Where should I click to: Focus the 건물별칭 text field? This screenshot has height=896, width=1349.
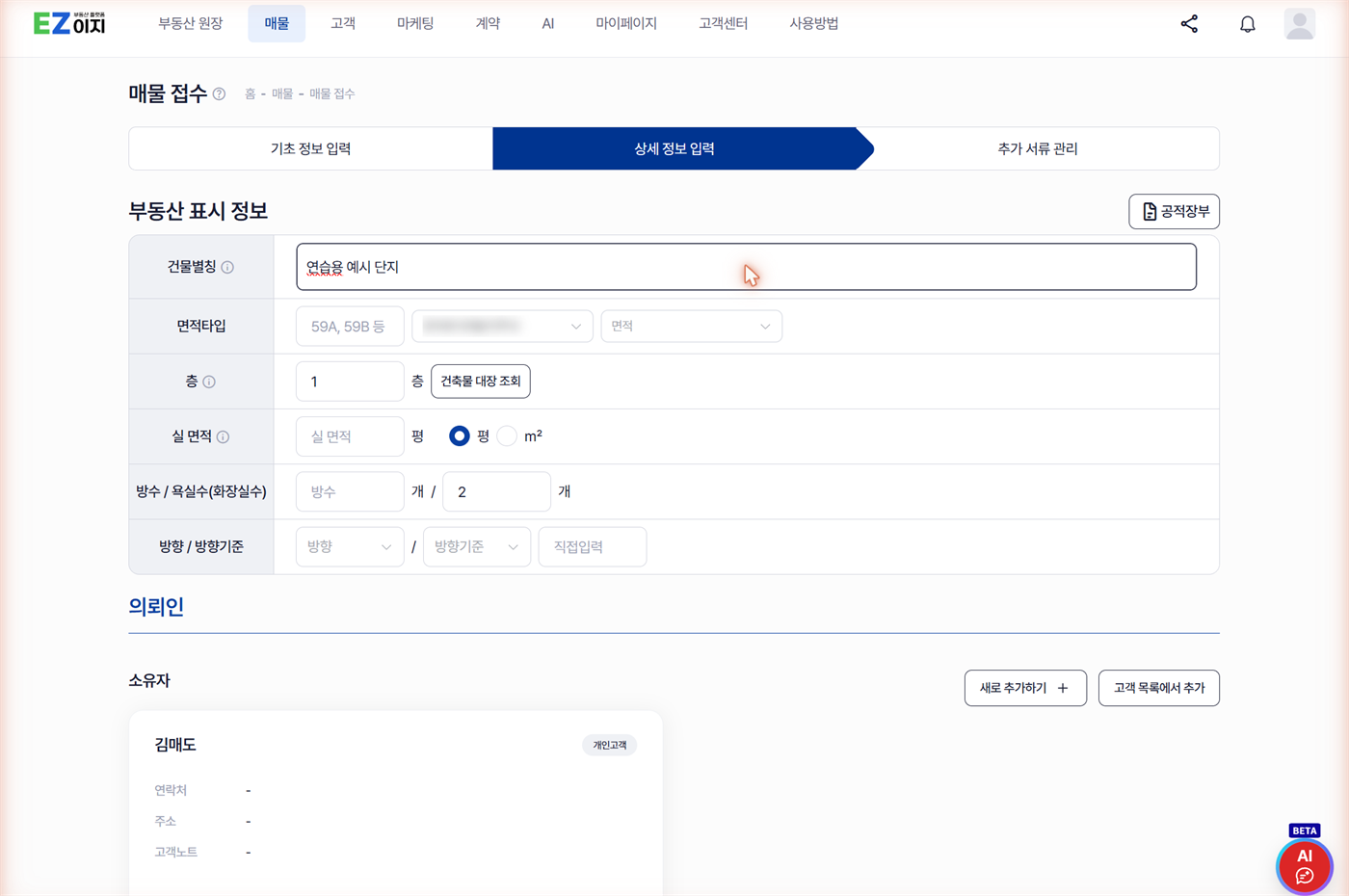[x=746, y=267]
